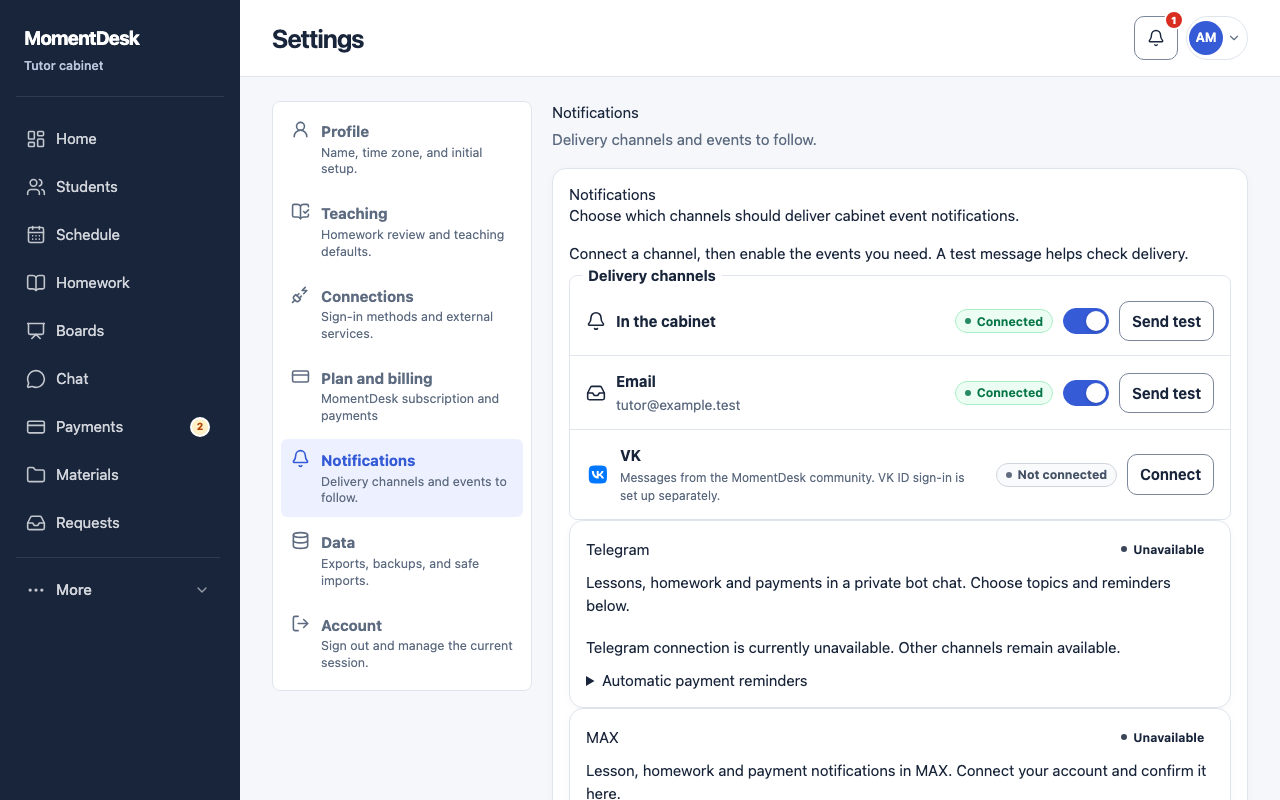
Task: Click the Home icon in sidebar
Action: (x=36, y=139)
